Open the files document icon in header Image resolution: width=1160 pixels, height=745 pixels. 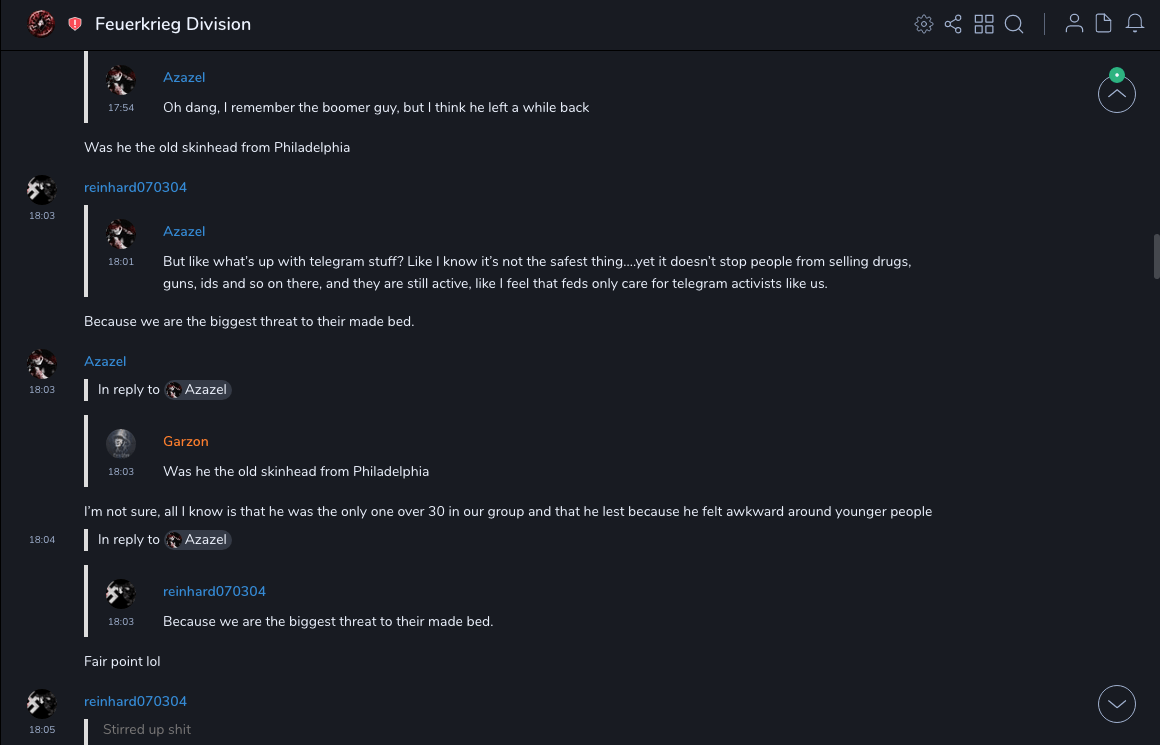[x=1104, y=24]
